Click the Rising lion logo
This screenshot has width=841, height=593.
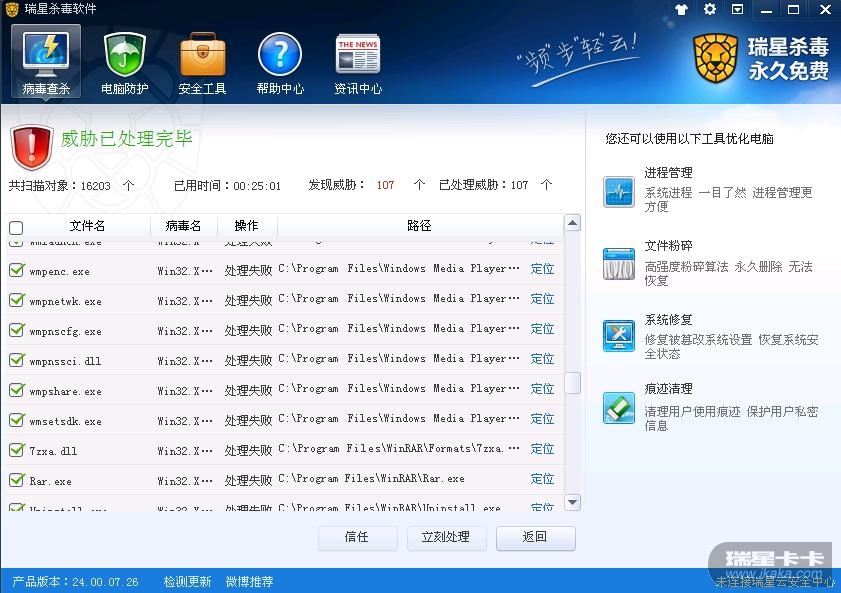(x=715, y=58)
